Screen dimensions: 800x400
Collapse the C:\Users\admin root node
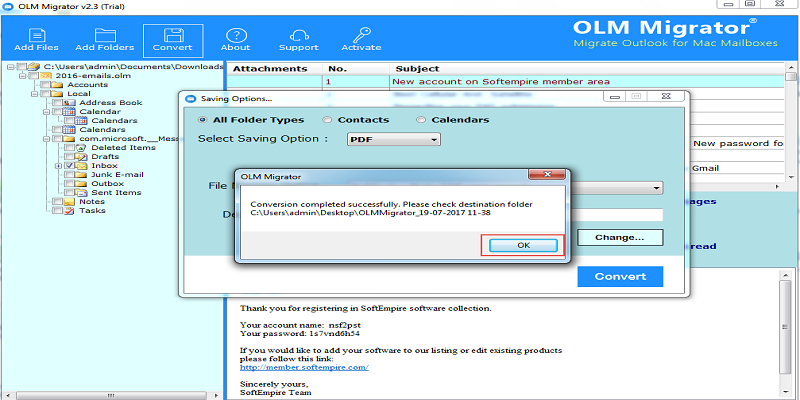[10, 67]
